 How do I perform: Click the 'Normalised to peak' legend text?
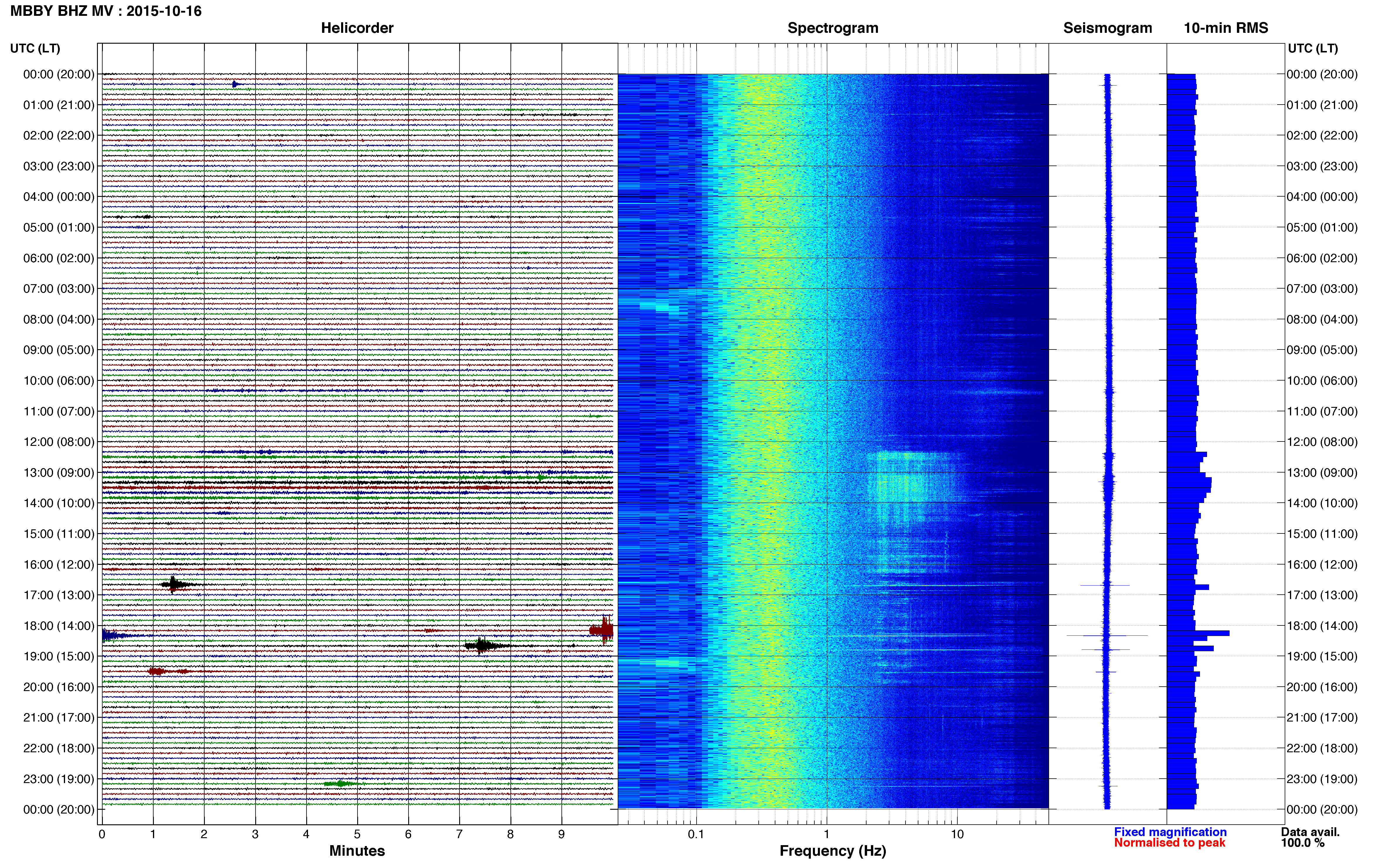tap(1170, 843)
